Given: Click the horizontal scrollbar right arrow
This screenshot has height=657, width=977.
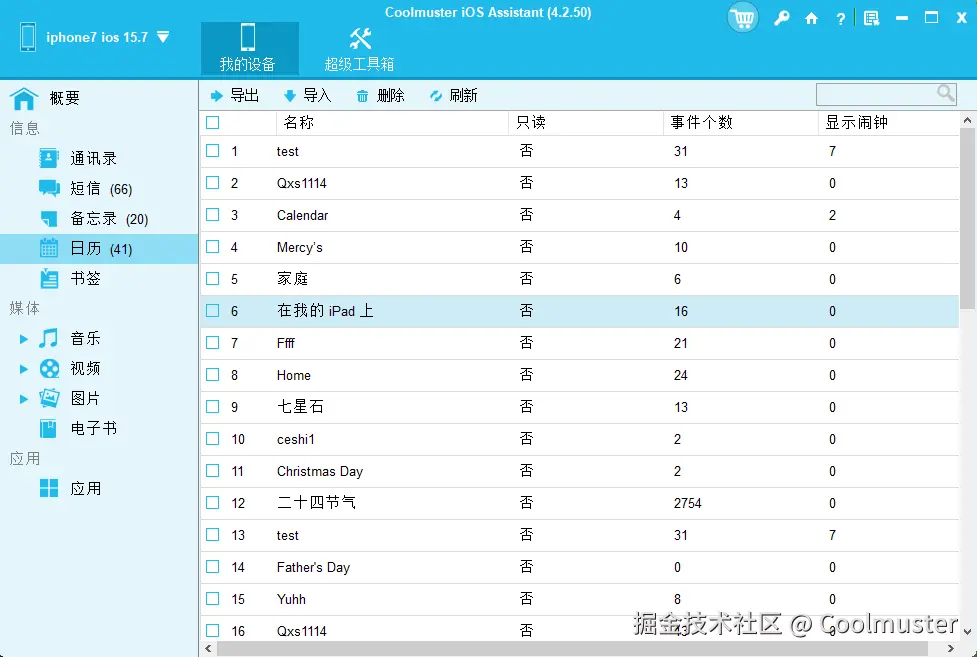Looking at the screenshot, I should click(951, 648).
